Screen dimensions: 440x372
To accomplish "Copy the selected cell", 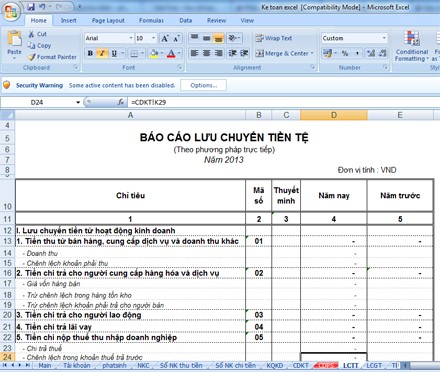I will click(39, 45).
